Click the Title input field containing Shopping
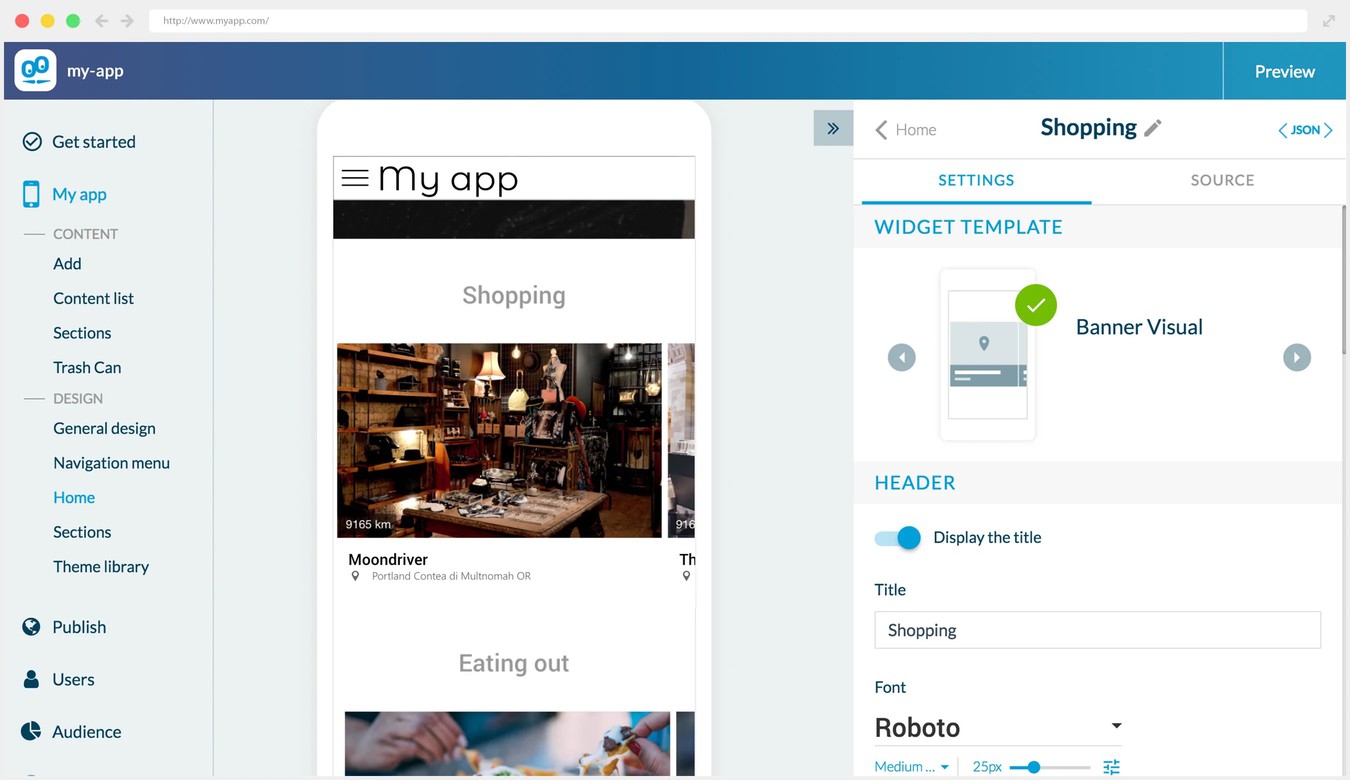This screenshot has height=780, width=1350. coord(1097,630)
